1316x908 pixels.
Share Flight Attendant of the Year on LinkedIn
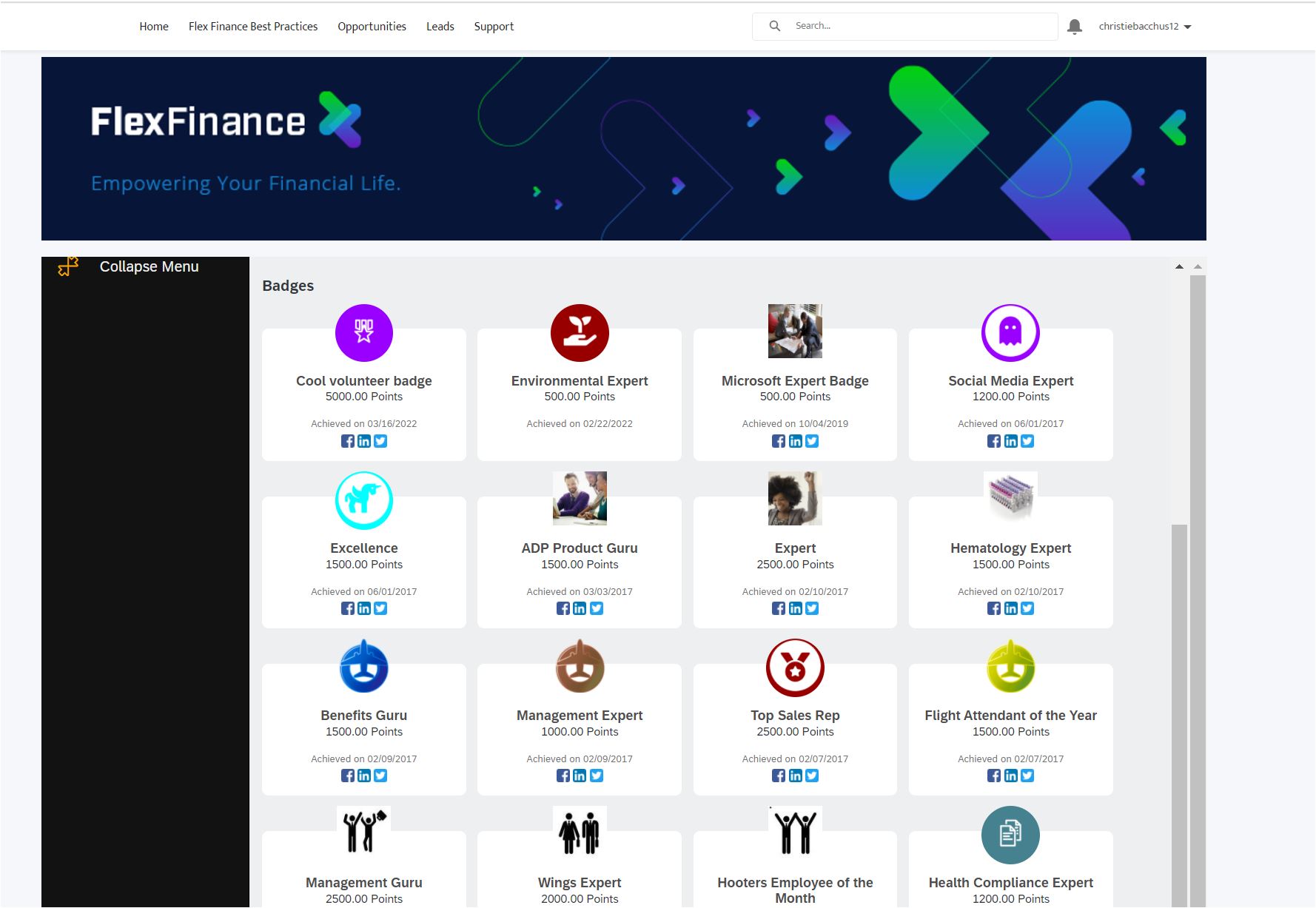tap(1010, 775)
